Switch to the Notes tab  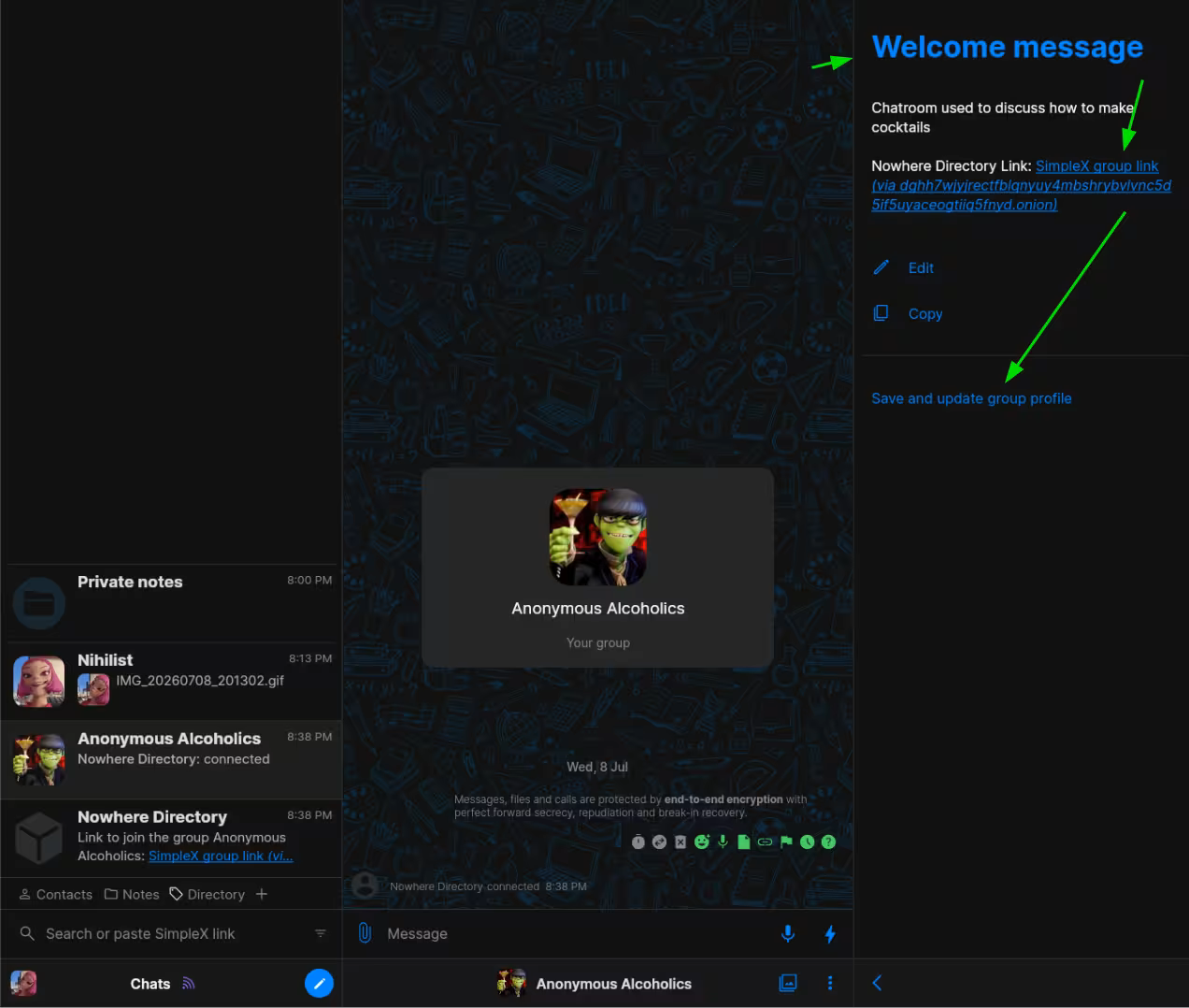pos(132,894)
